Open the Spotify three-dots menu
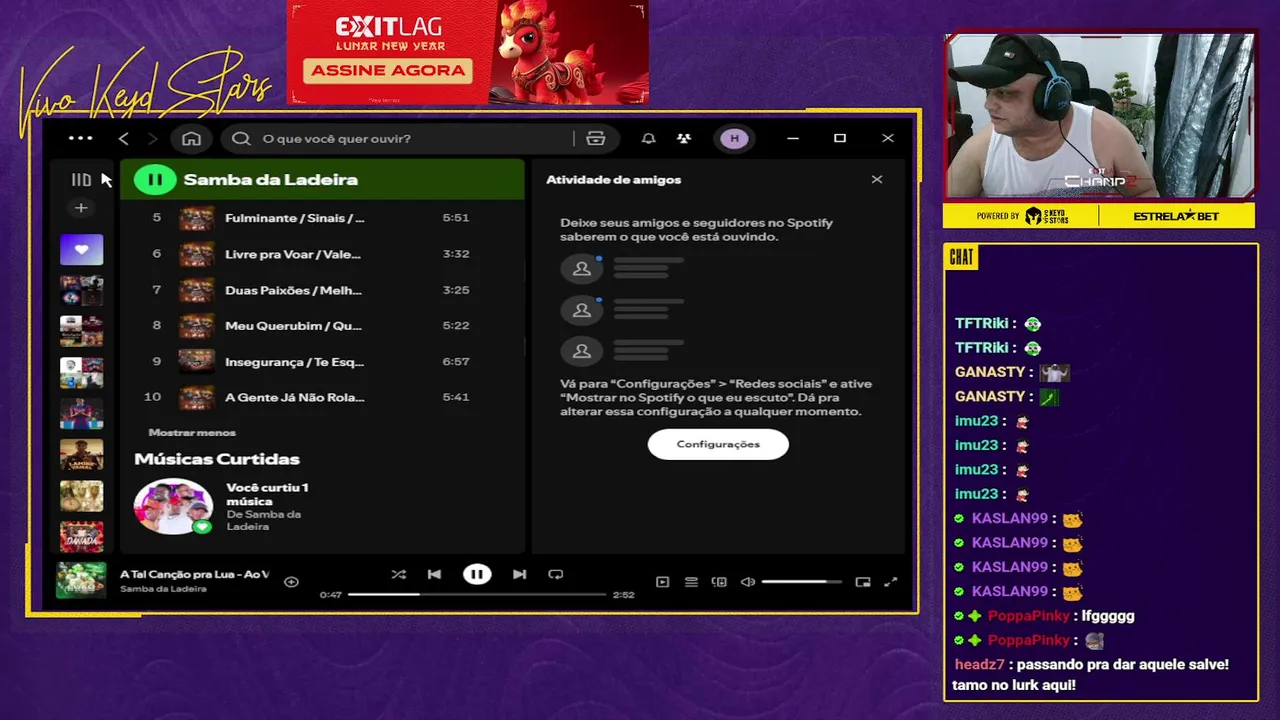Screen dimensions: 1280x720 point(81,138)
